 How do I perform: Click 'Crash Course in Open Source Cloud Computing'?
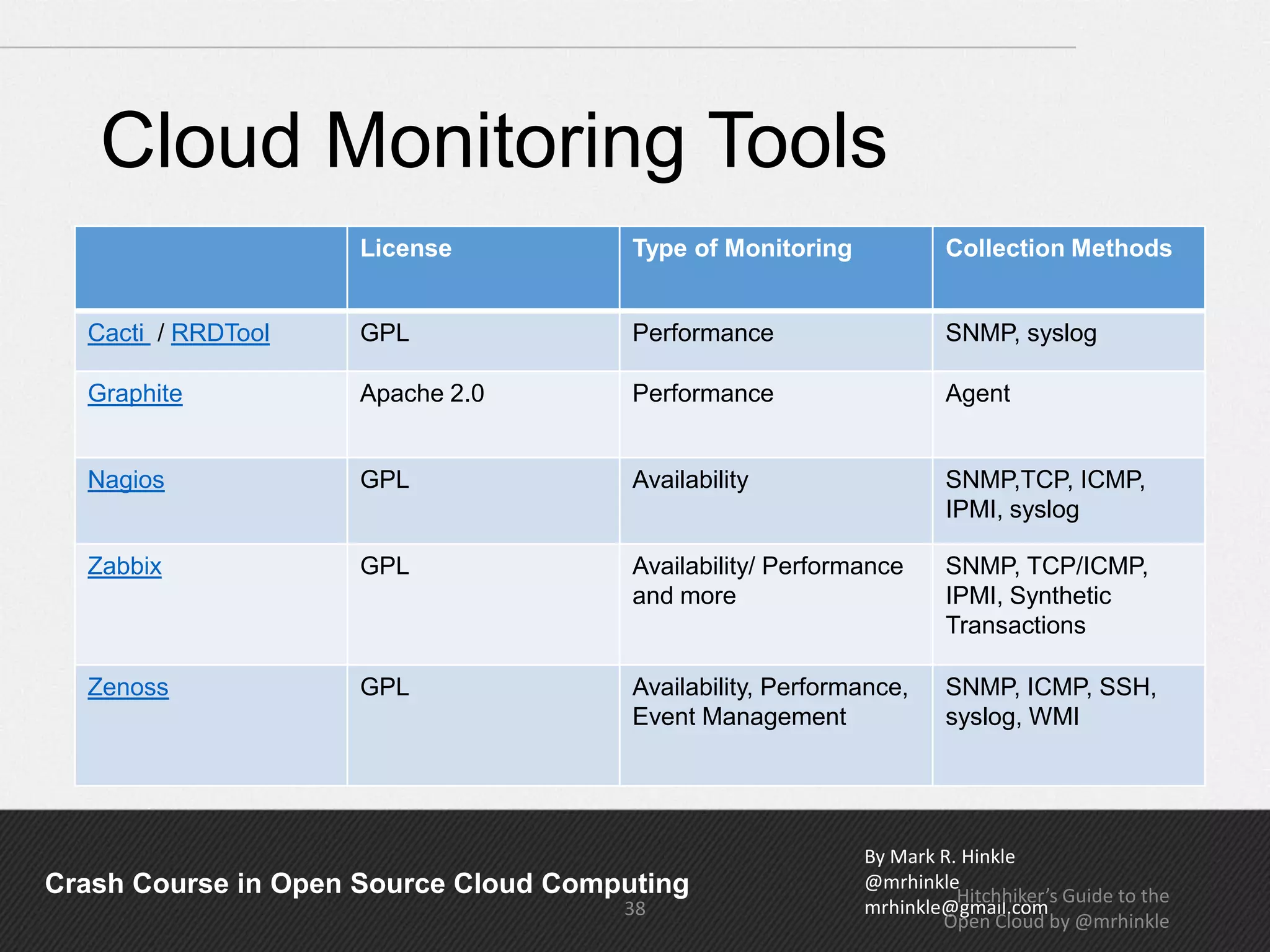pyautogui.click(x=366, y=884)
